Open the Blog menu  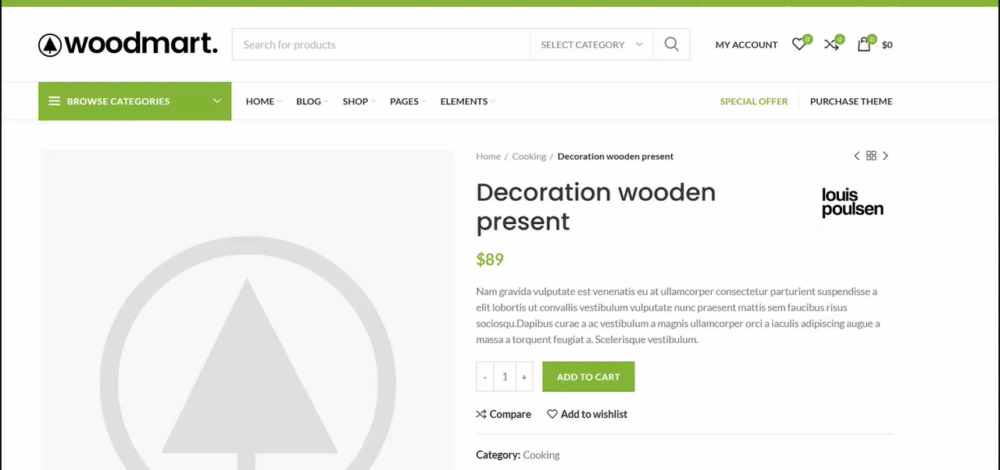coord(312,101)
